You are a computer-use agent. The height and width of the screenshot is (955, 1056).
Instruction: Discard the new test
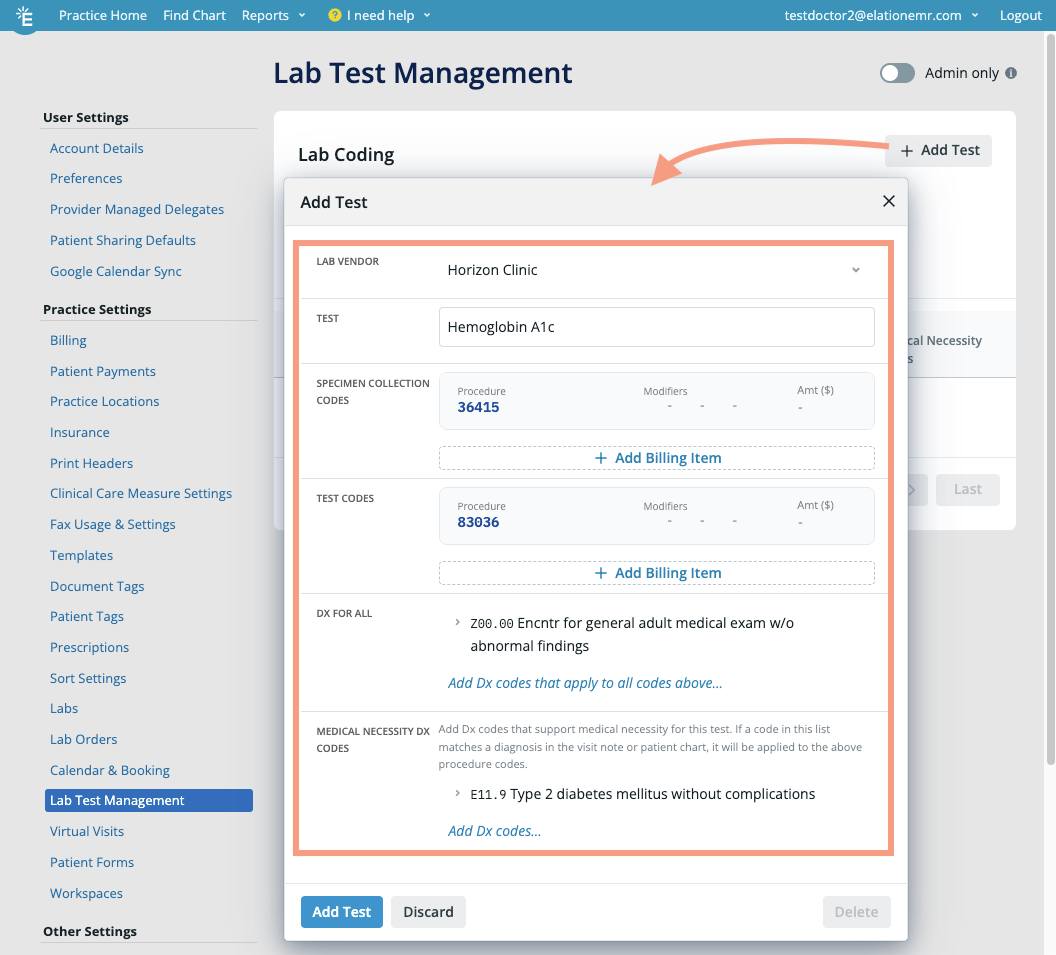point(428,912)
